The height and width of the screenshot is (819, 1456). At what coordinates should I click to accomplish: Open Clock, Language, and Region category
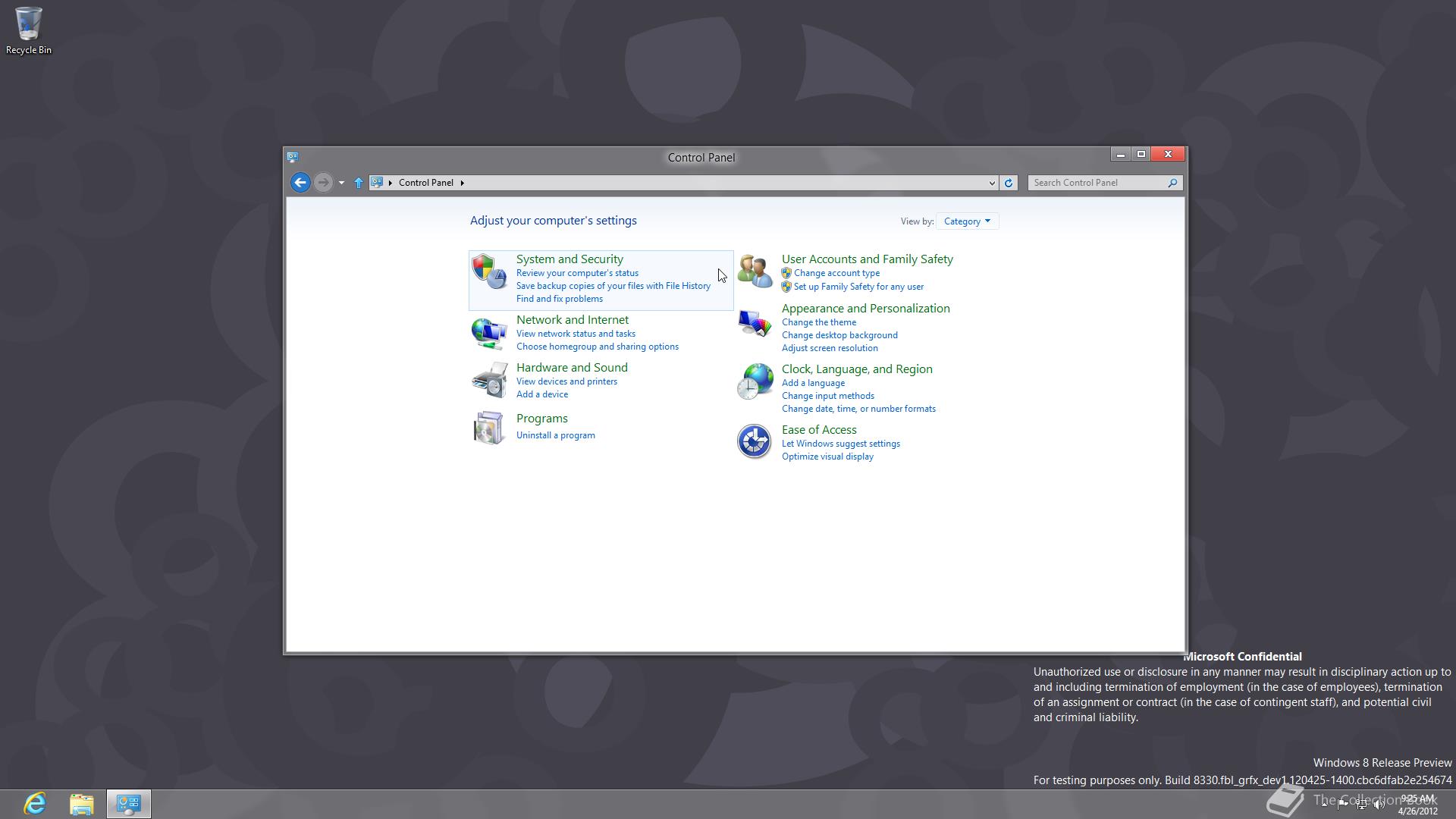[857, 369]
